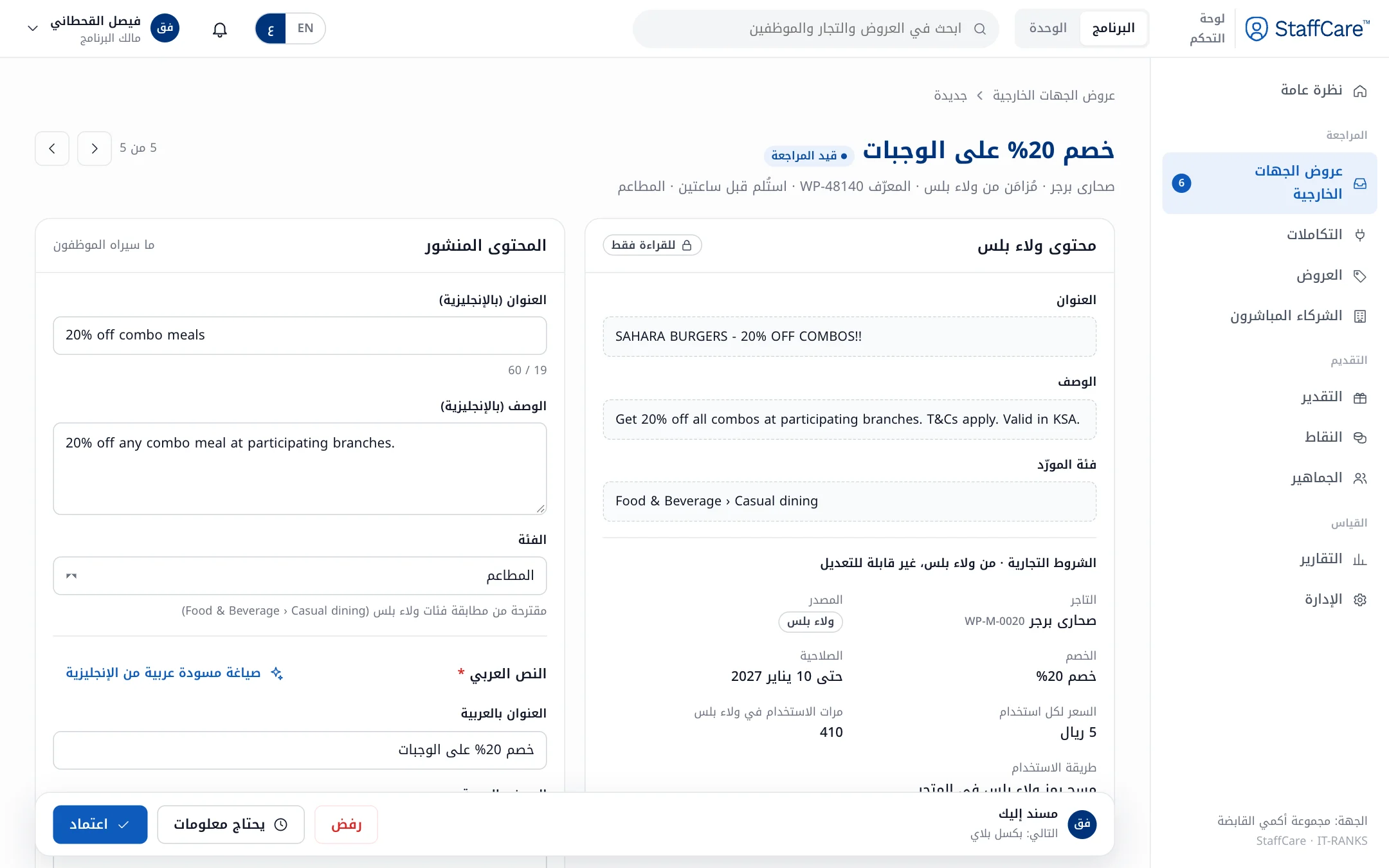This screenshot has width=1389, height=868.
Task: Click قيد المراجعة status badge
Action: coord(809,156)
